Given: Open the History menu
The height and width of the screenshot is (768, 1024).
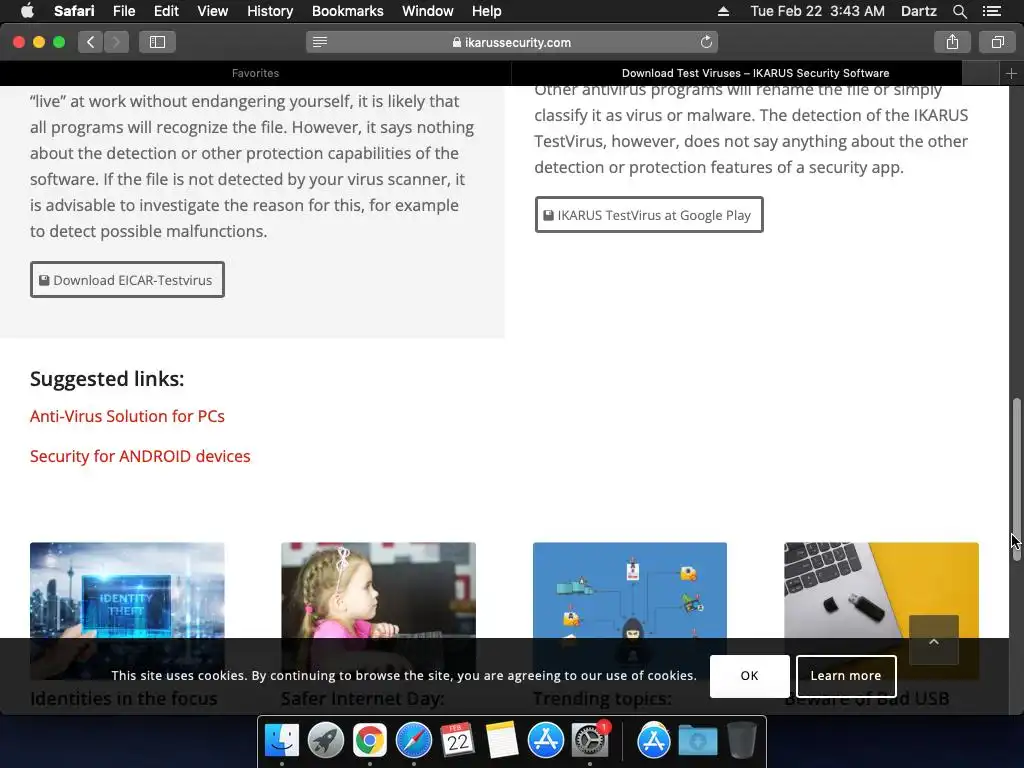Looking at the screenshot, I should (x=270, y=11).
